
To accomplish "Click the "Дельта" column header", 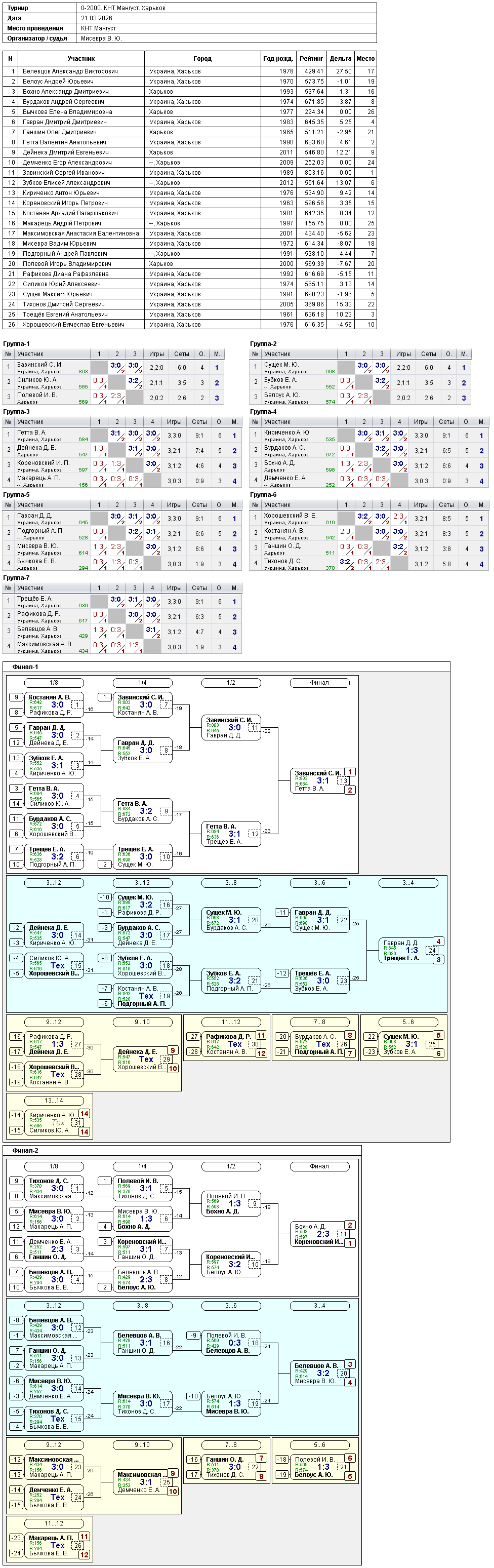I will [340, 58].
